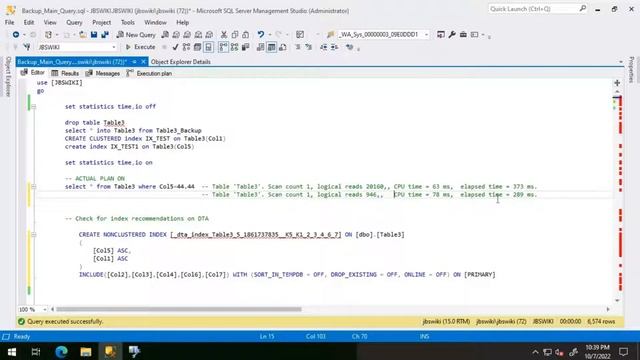Click the Parse checkmark icon
The width and height of the screenshot is (640, 360).
(x=176, y=47)
